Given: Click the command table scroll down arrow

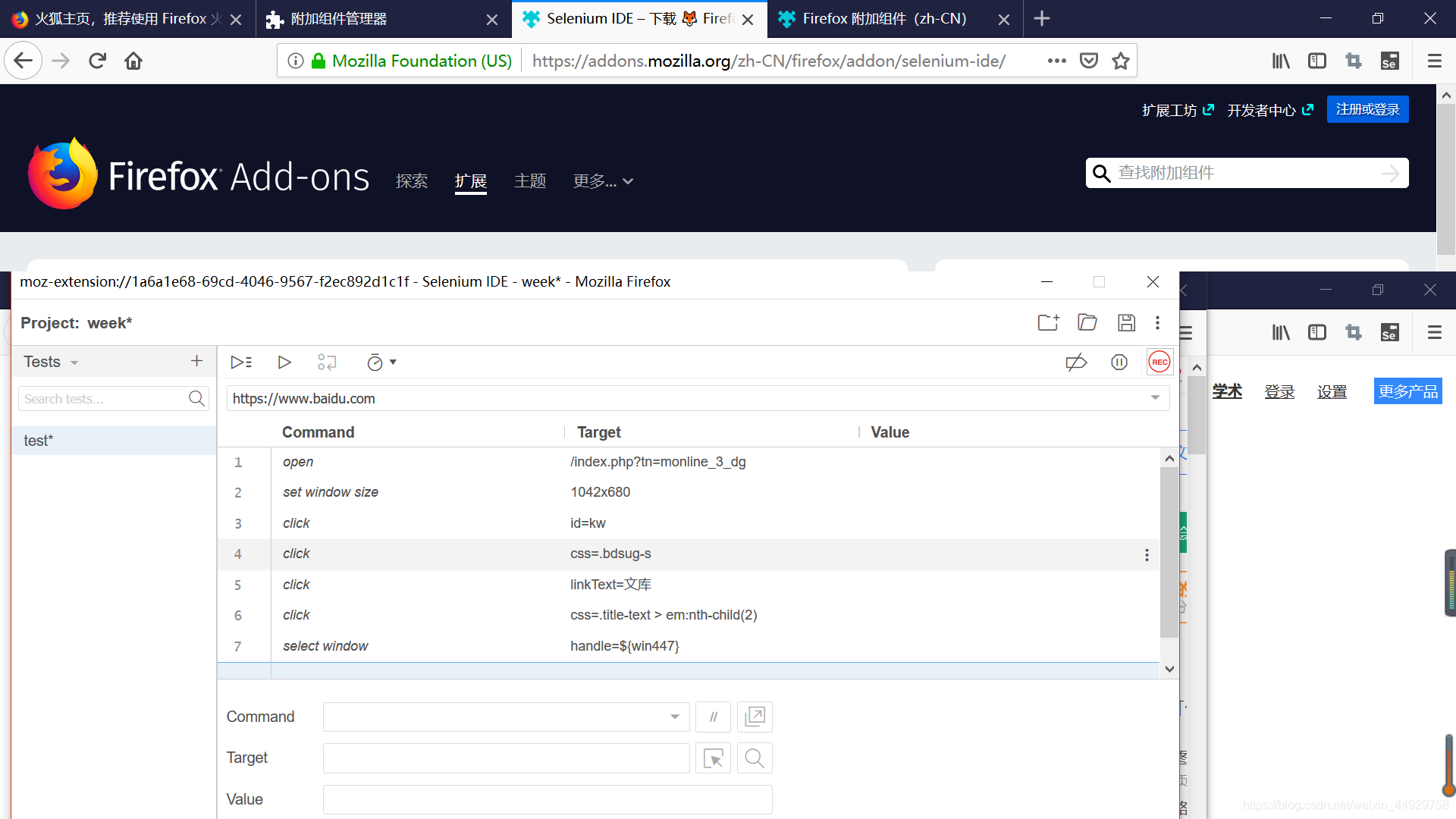Looking at the screenshot, I should (x=1169, y=669).
